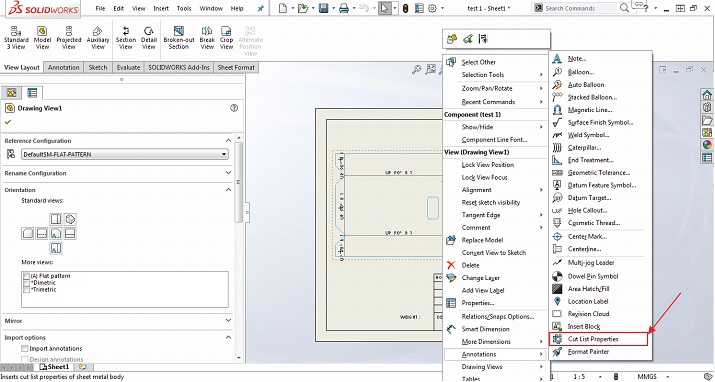Switch to the Sheet Format tab
The height and width of the screenshot is (382, 715).
tap(236, 67)
